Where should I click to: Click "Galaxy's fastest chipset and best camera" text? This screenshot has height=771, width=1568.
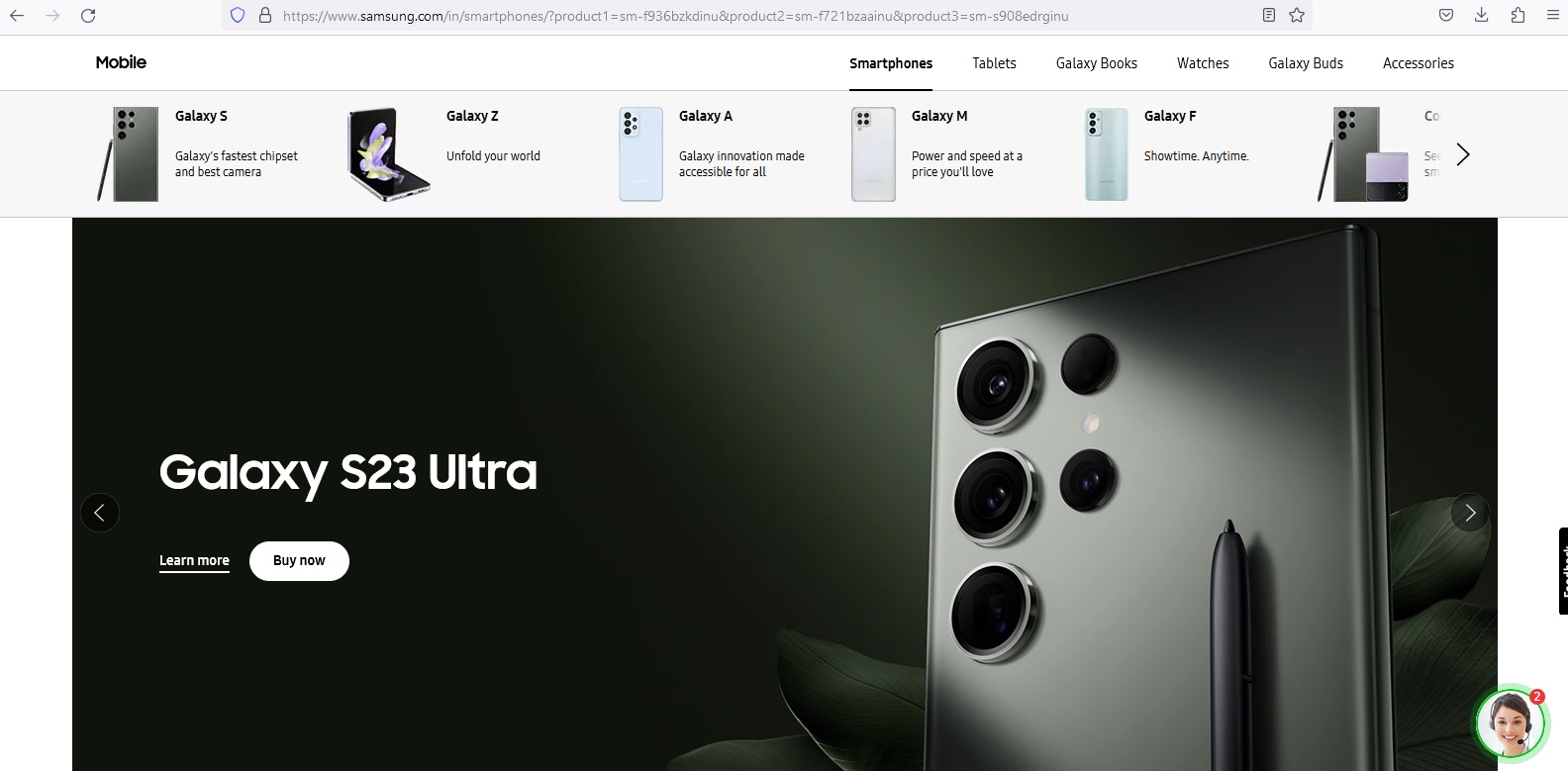pyautogui.click(x=237, y=164)
